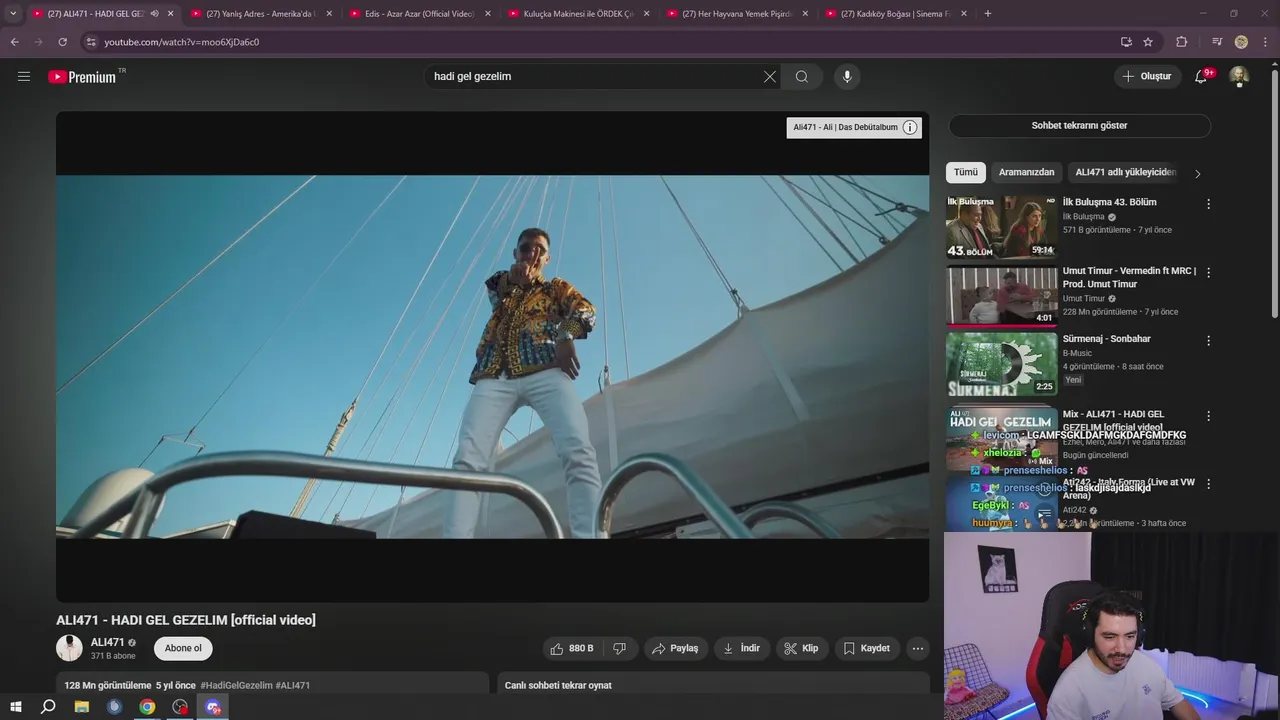Dislike the video
Screen dimensions: 1280x720
click(x=619, y=648)
